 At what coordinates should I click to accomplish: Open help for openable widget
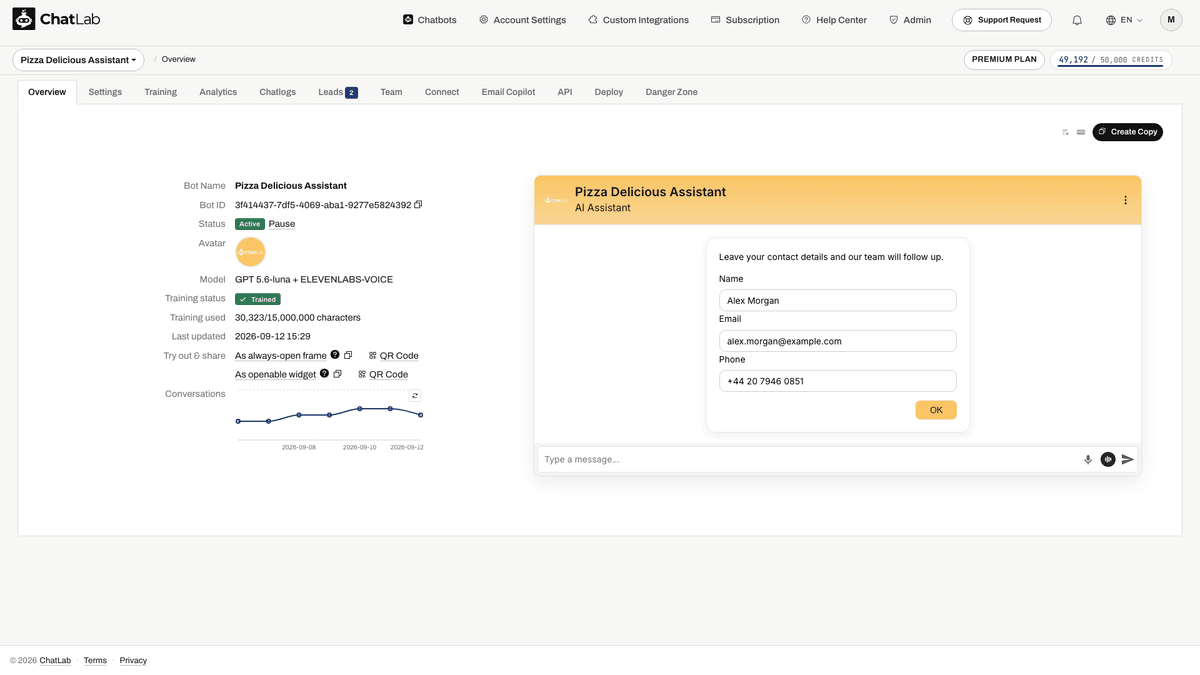pyautogui.click(x=324, y=374)
